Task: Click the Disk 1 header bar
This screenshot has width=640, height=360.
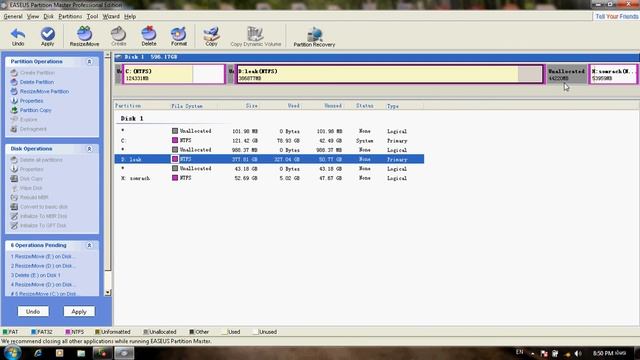Action: point(377,57)
